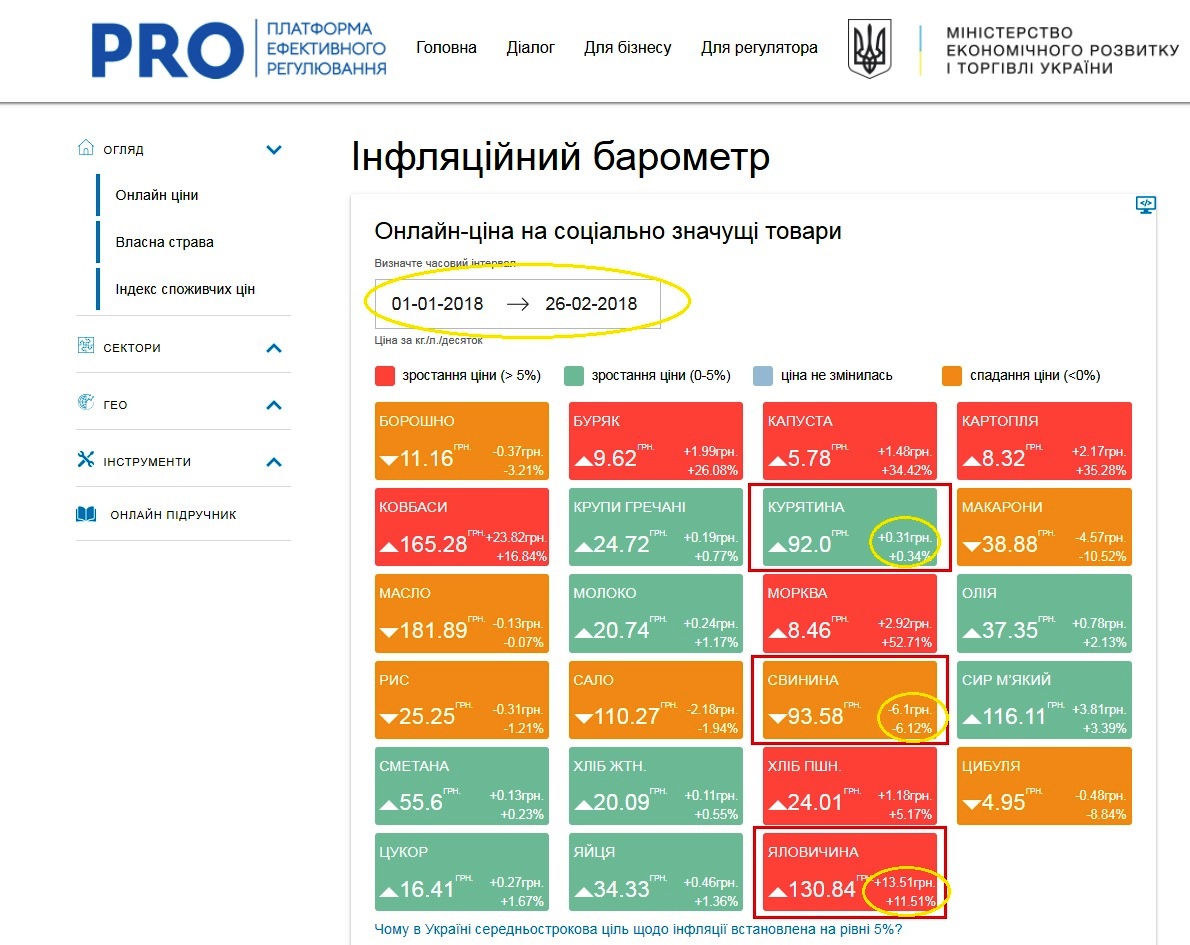Image resolution: width=1190 pixels, height=945 pixels.
Task: Open the Діалог menu item
Action: [x=531, y=48]
